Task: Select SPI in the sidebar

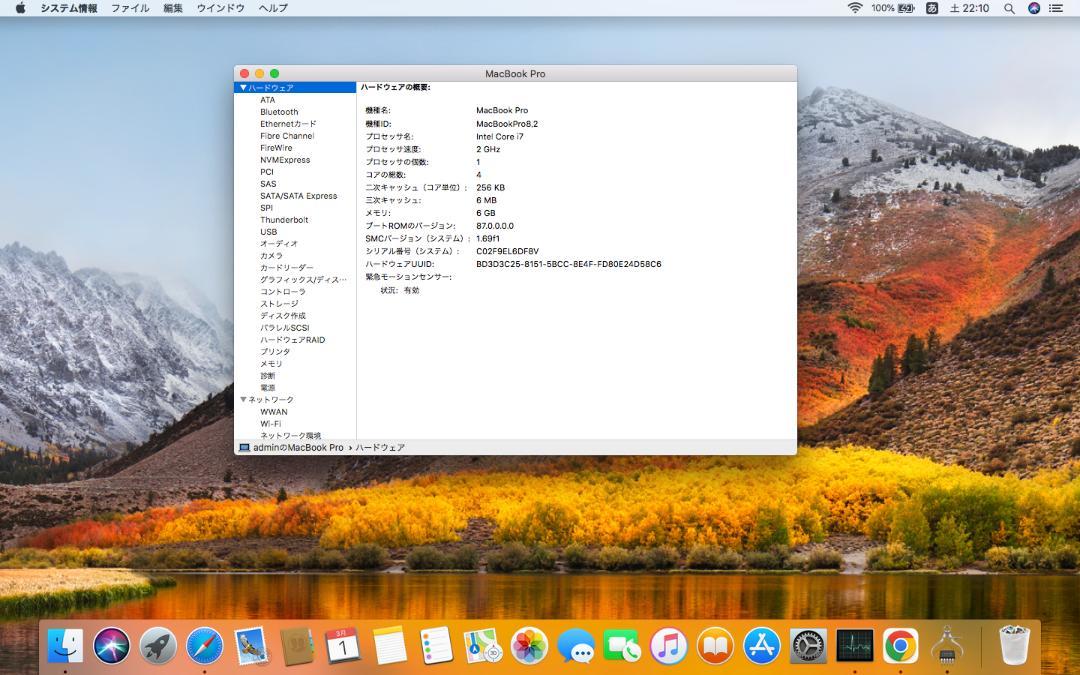Action: click(266, 207)
